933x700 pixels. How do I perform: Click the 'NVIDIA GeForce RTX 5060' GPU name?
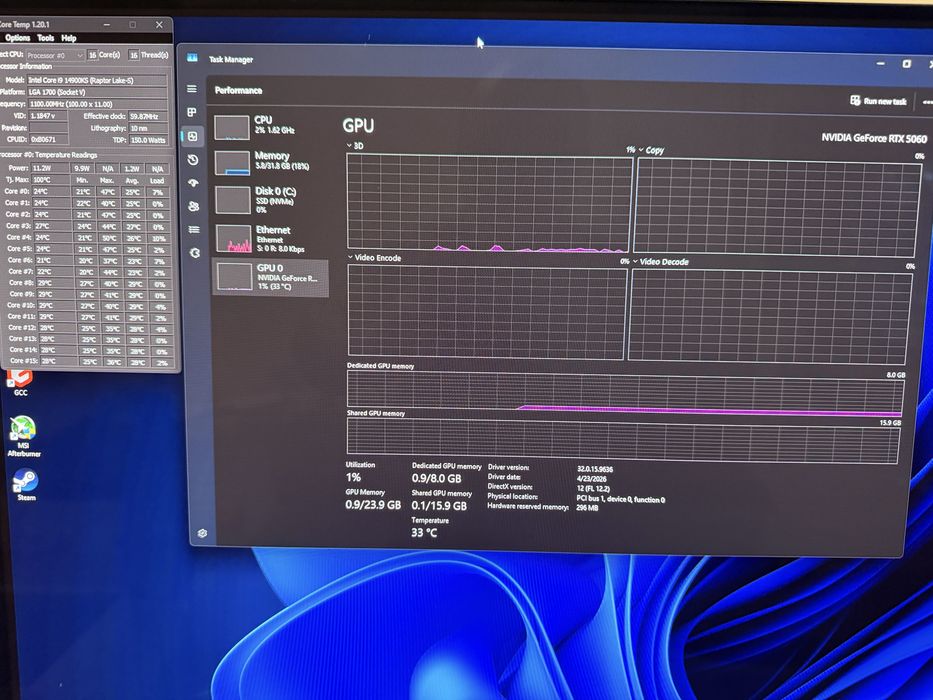click(873, 138)
